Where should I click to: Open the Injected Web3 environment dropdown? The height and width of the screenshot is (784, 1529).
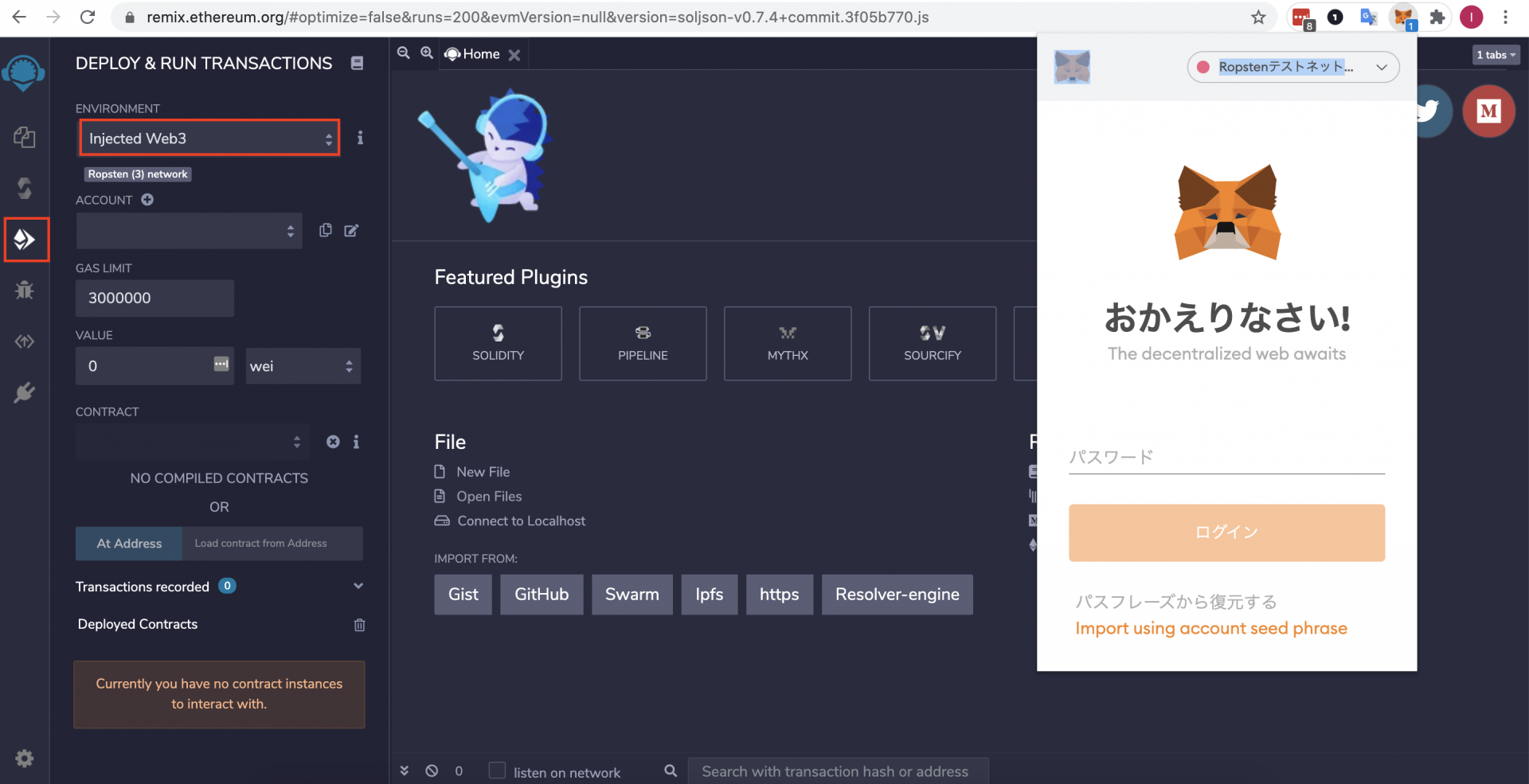point(210,138)
